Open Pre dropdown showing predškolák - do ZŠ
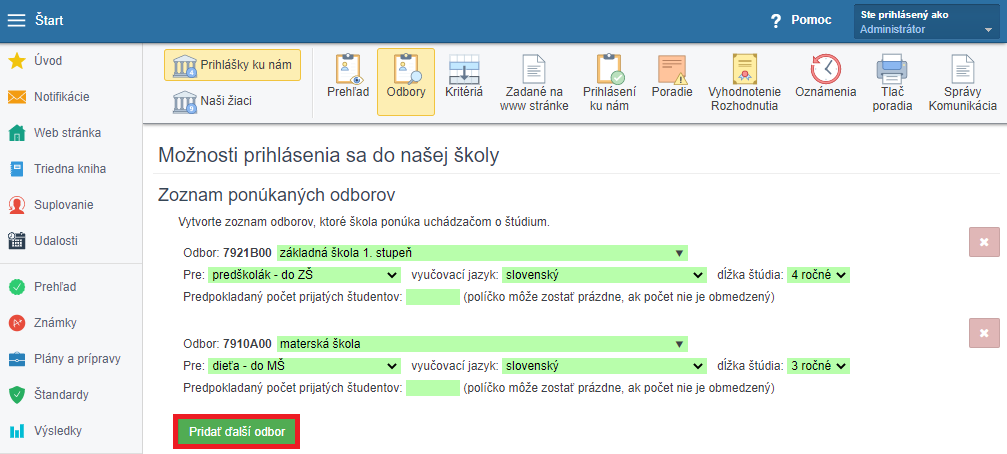This screenshot has width=1007, height=454. pyautogui.click(x=304, y=275)
